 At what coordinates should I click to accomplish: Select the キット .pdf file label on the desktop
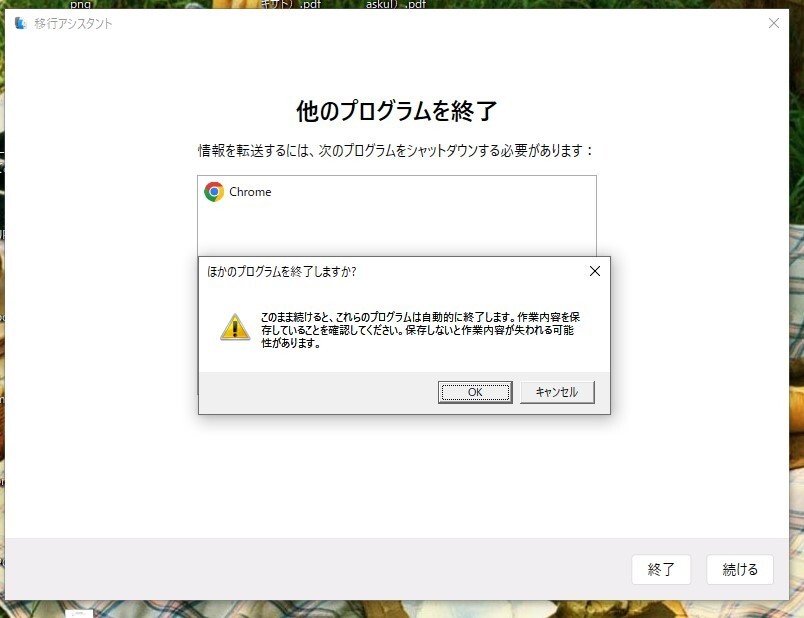click(291, 4)
